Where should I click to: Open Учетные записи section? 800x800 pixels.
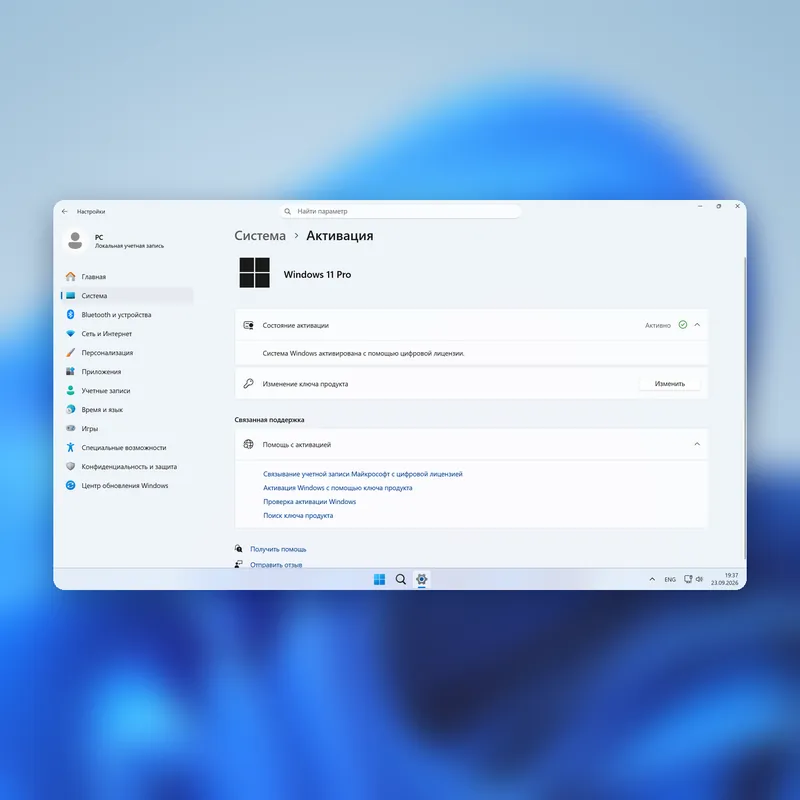[127, 390]
